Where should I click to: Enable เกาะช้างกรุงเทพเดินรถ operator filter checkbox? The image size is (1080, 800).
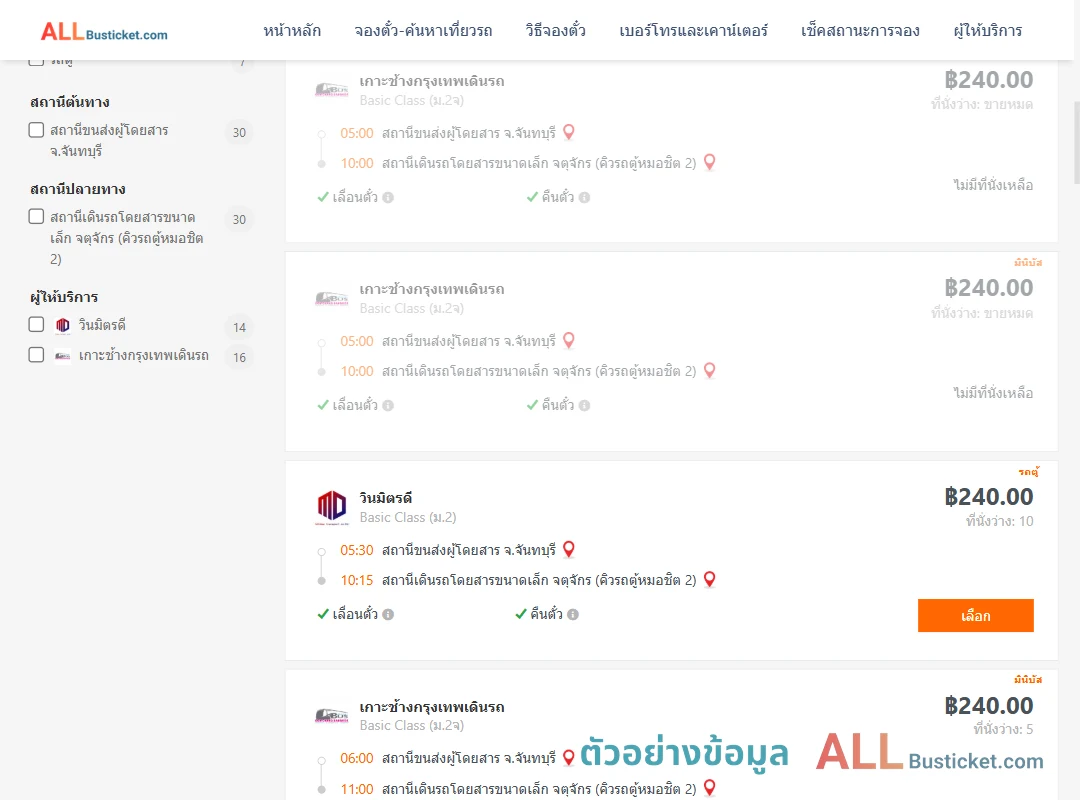coord(37,355)
